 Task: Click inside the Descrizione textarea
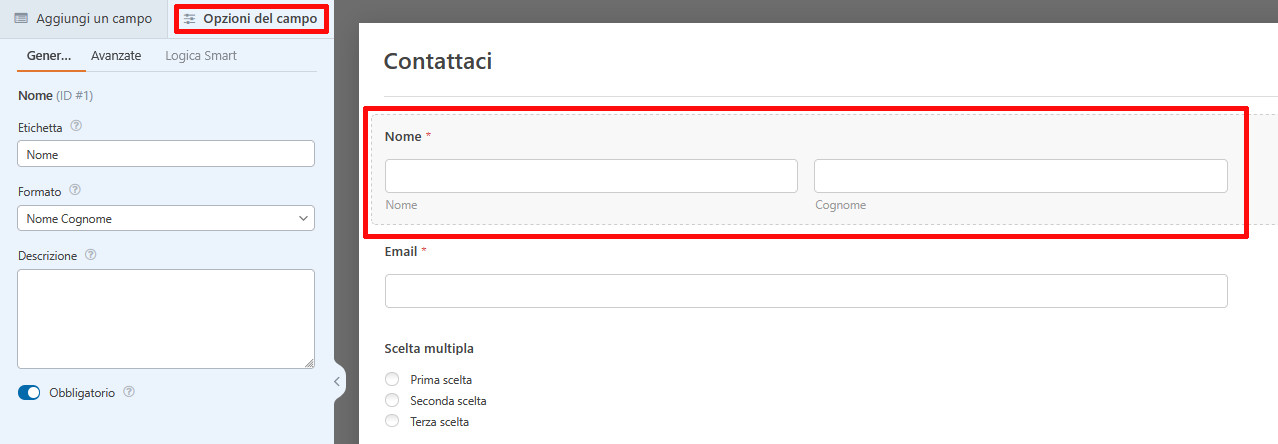point(166,319)
